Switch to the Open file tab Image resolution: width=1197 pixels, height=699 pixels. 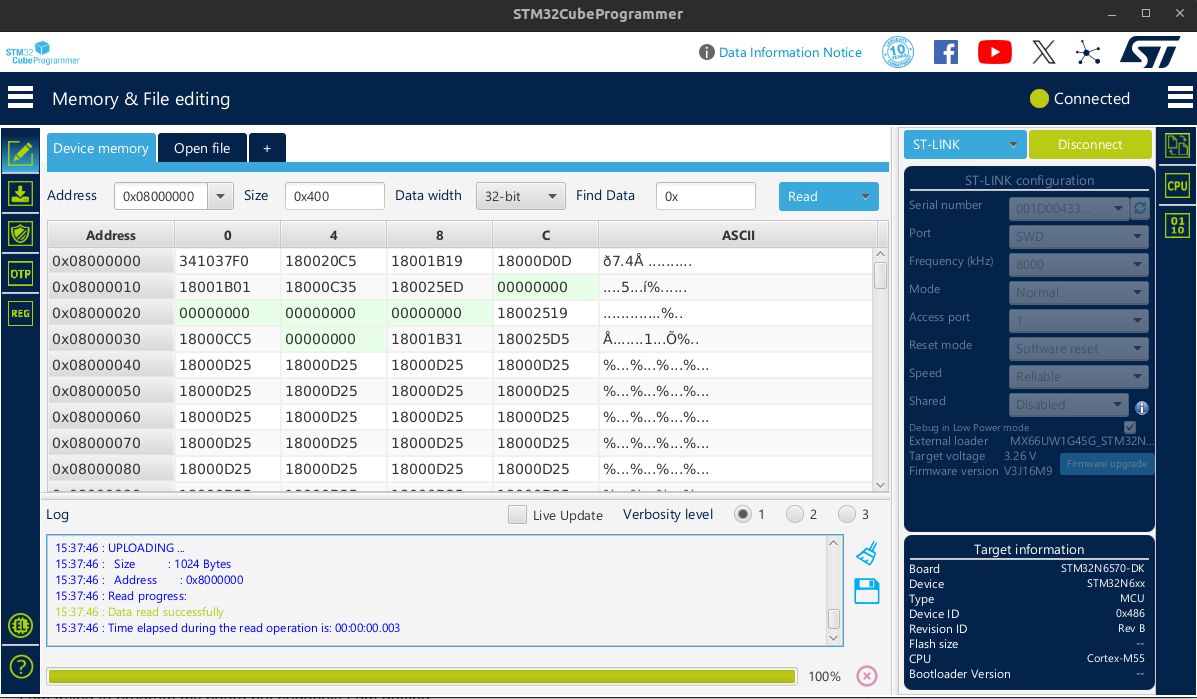[x=201, y=146]
